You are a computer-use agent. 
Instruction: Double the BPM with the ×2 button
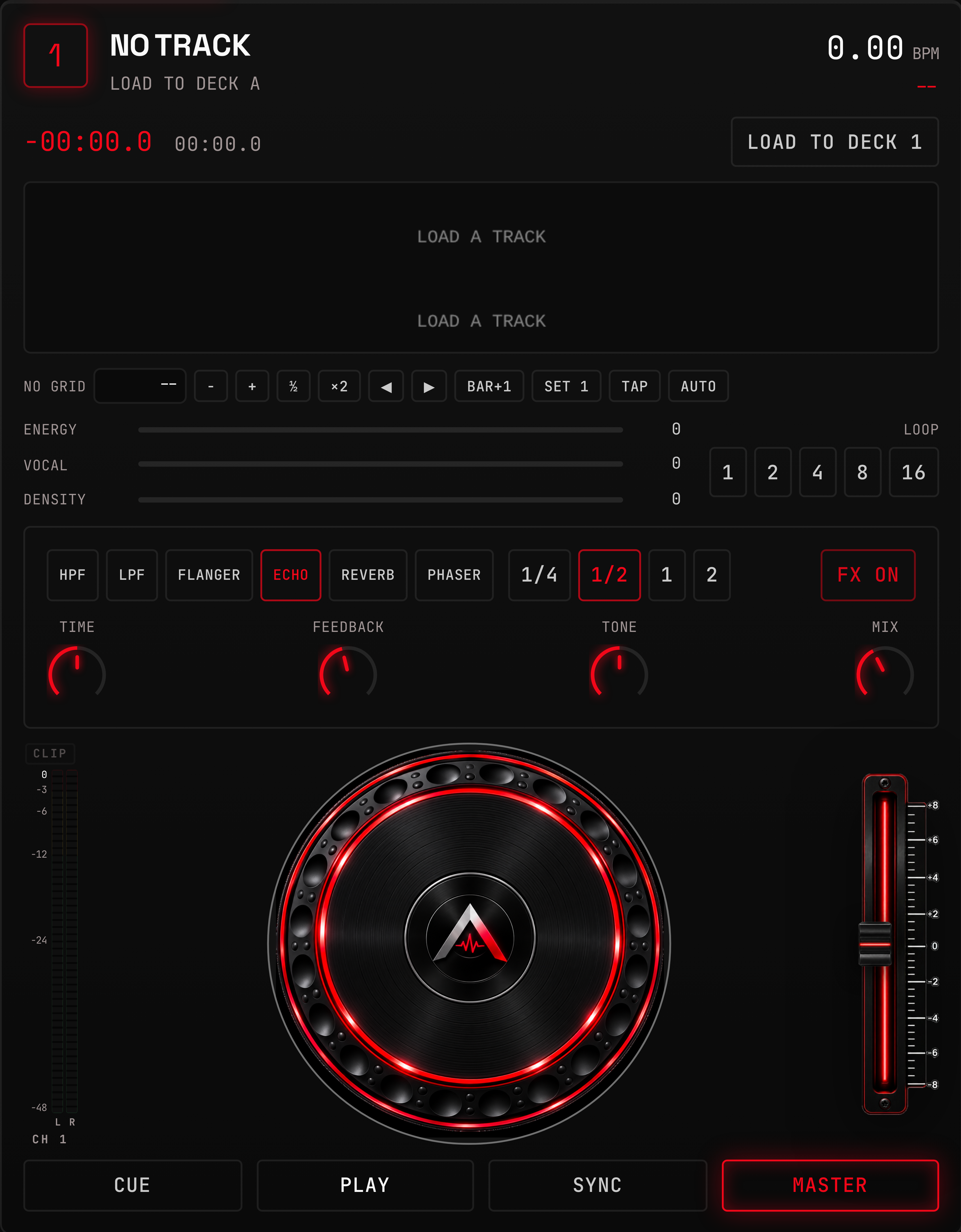[339, 386]
